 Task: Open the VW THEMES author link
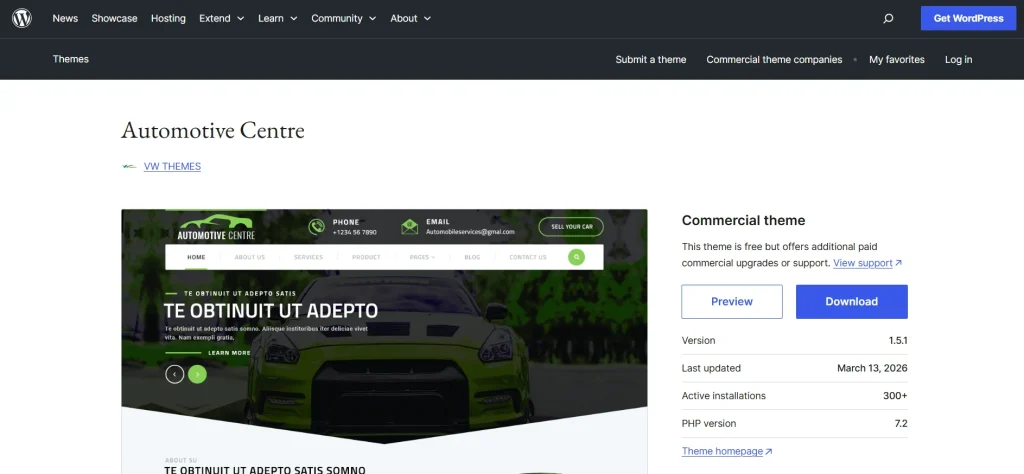coord(172,166)
